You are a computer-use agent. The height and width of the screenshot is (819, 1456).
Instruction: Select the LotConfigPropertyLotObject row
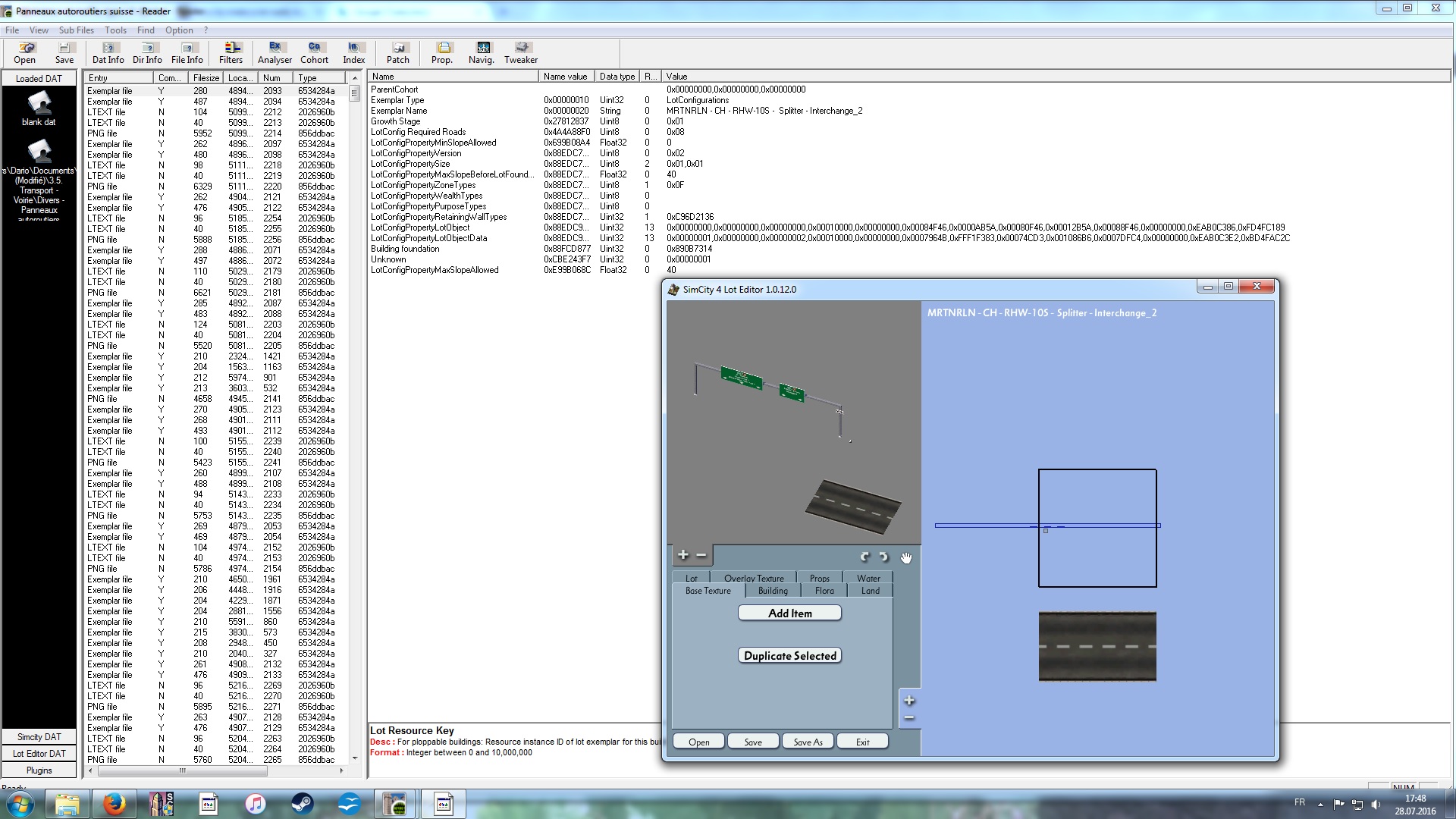click(x=420, y=227)
